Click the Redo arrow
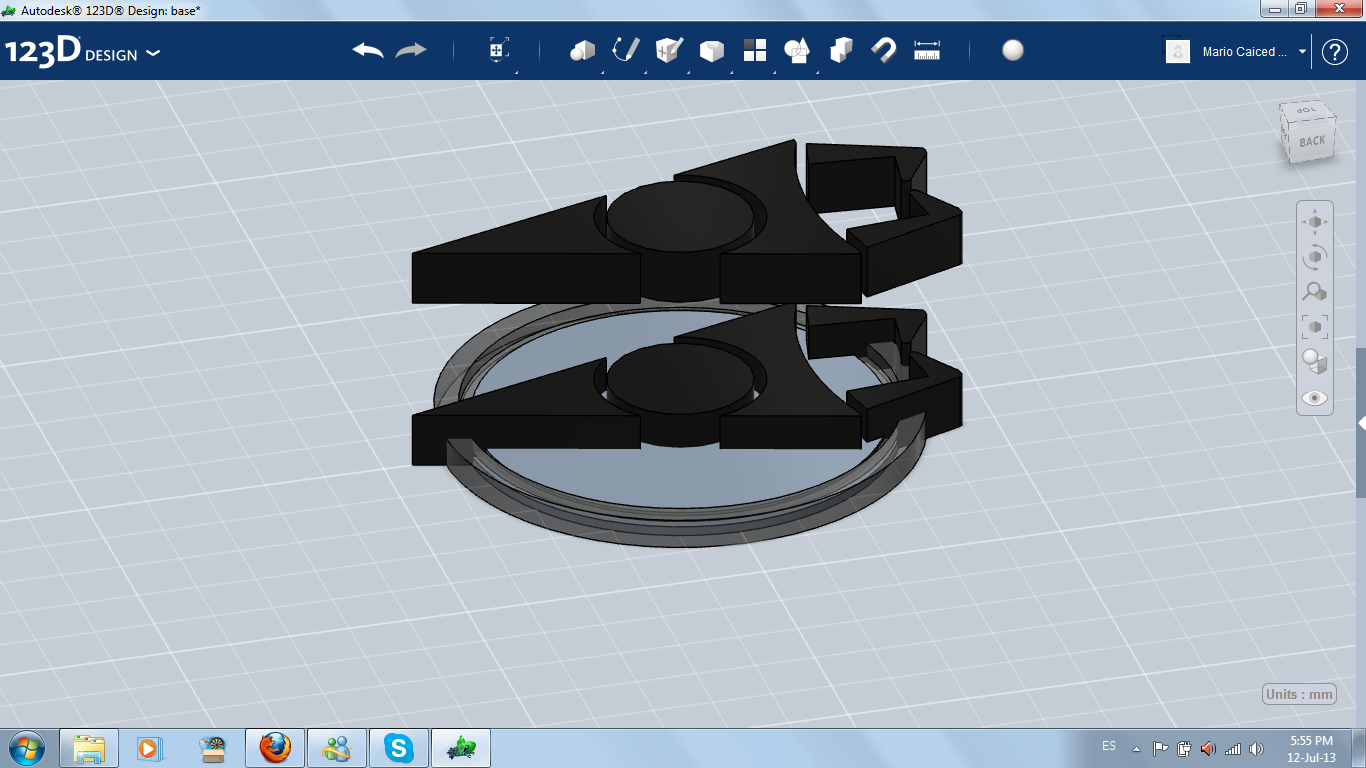 tap(411, 50)
